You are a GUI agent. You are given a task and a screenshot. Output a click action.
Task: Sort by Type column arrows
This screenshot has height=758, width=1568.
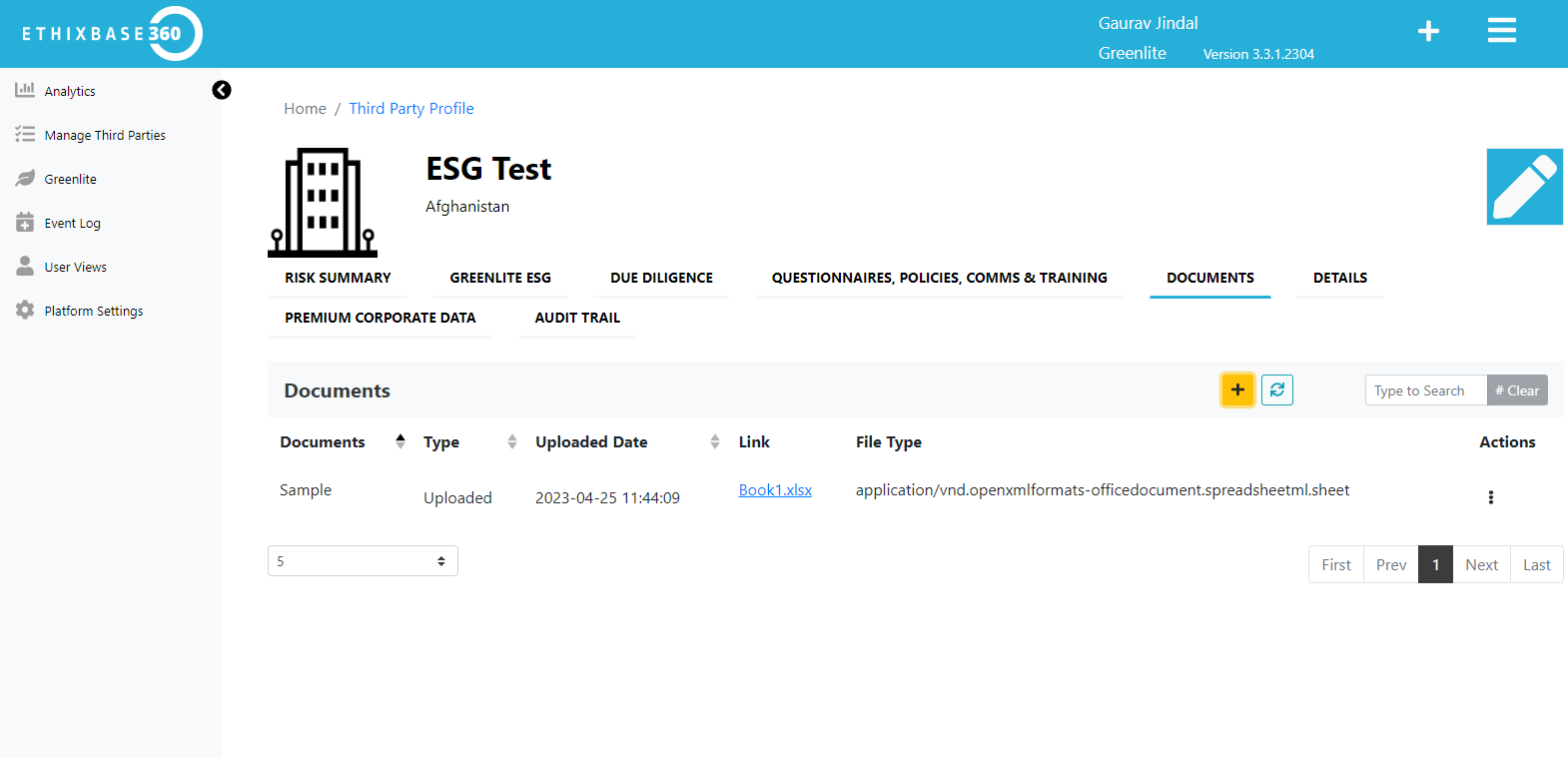tap(512, 441)
